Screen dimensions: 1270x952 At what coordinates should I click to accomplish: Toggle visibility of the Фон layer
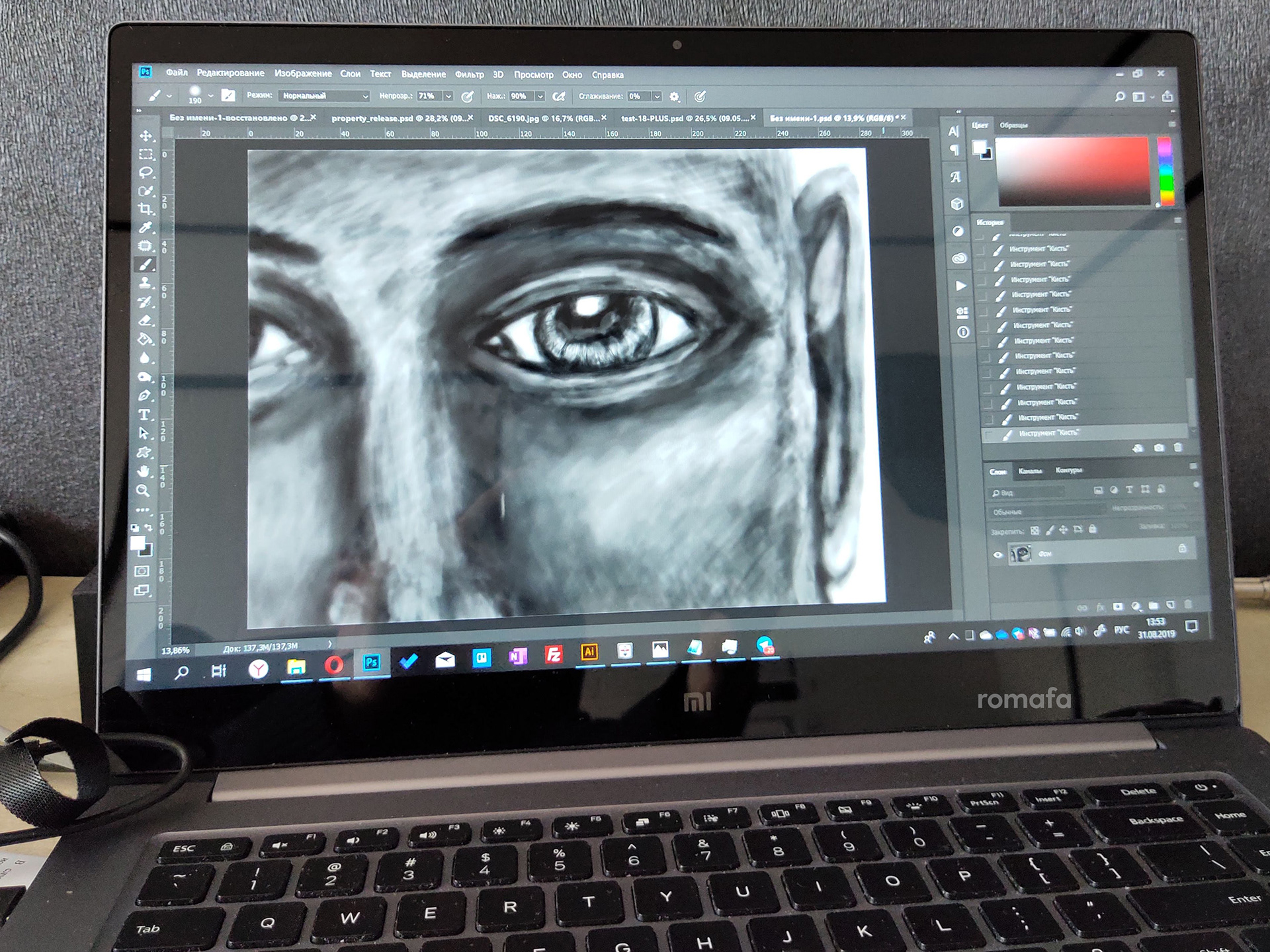pyautogui.click(x=998, y=555)
